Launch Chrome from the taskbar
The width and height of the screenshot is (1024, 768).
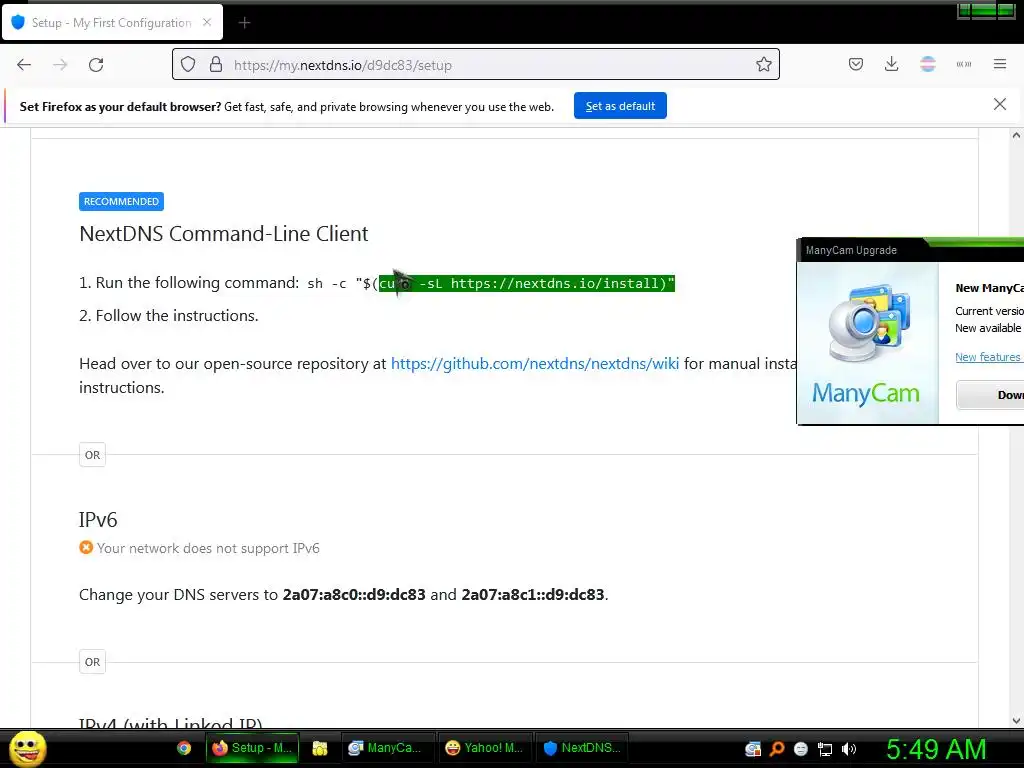[x=184, y=748]
